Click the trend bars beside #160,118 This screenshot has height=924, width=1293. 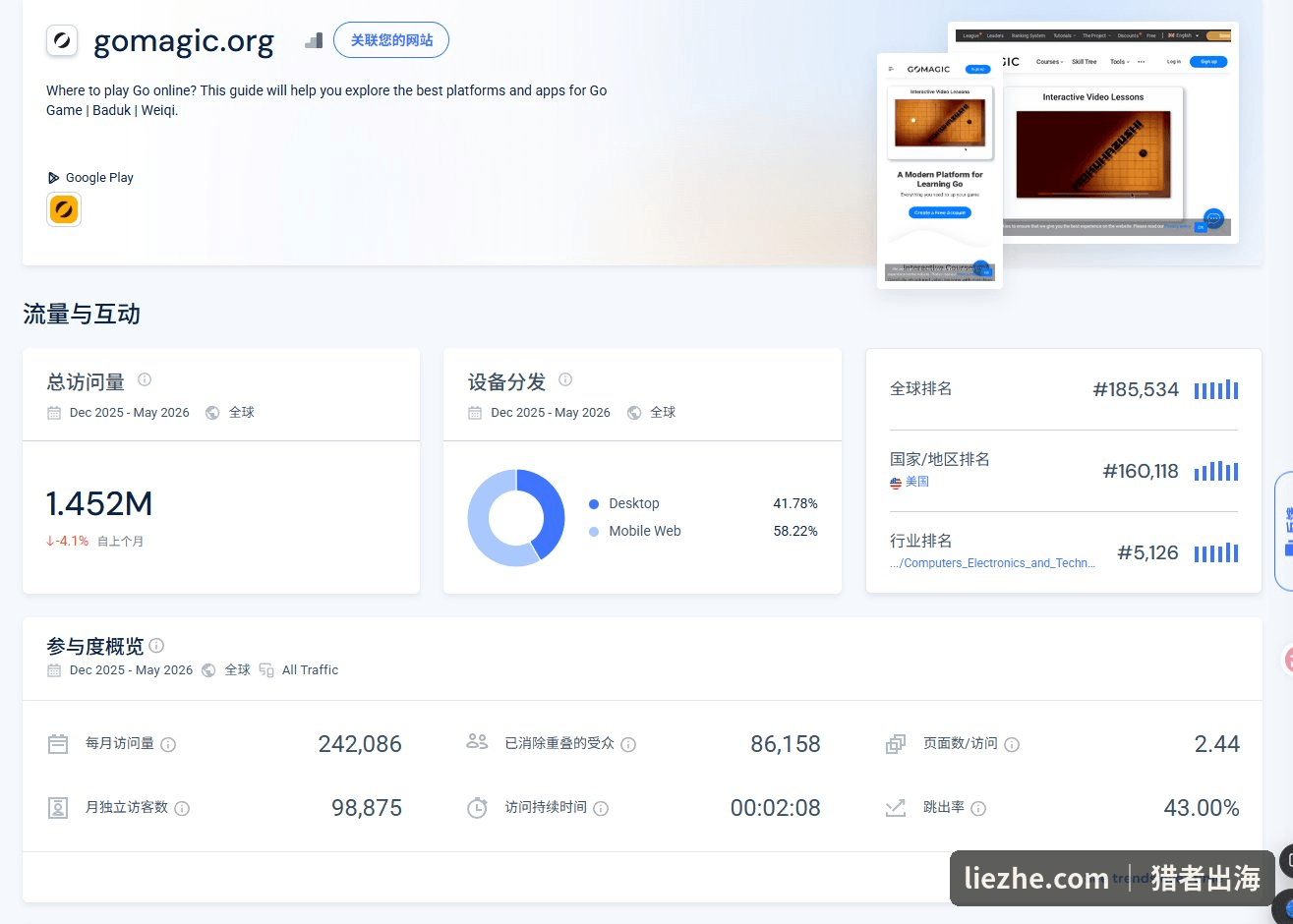1216,471
